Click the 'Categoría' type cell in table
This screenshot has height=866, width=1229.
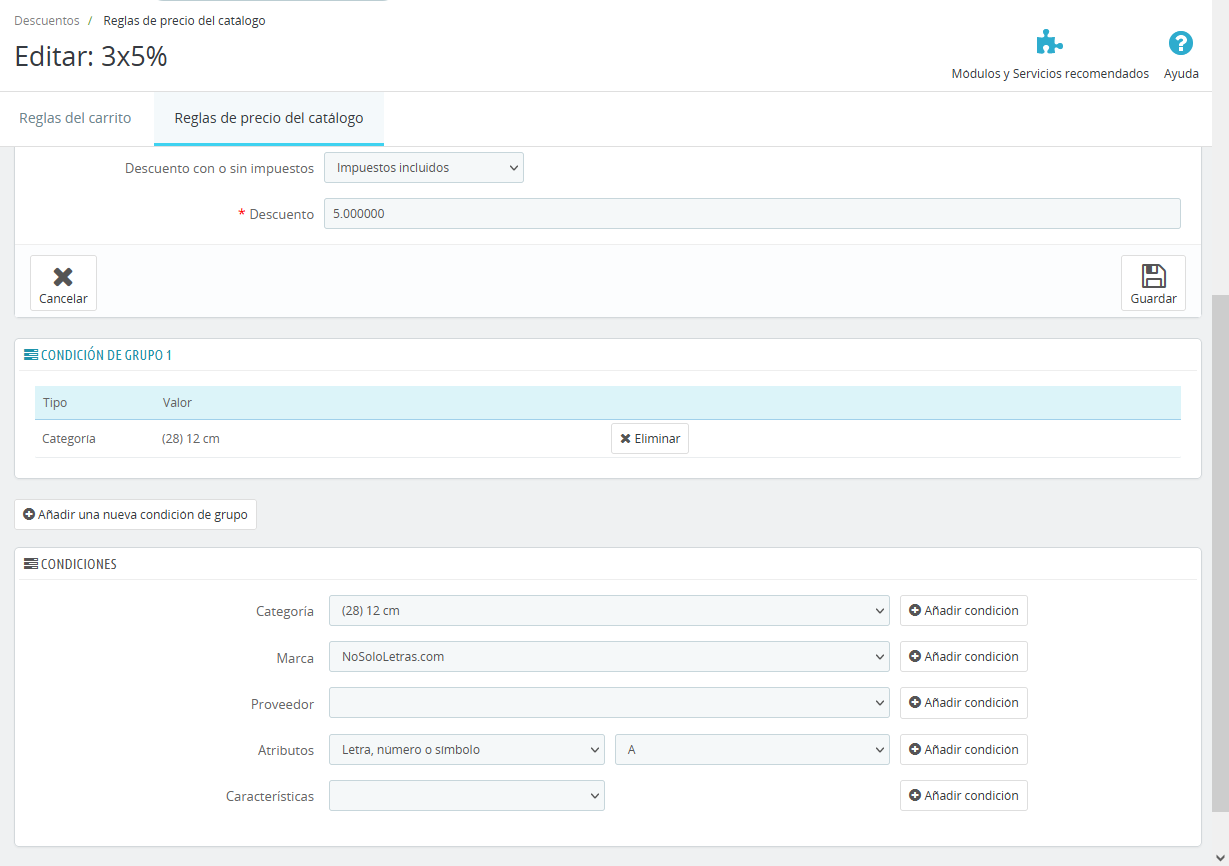tap(69, 439)
